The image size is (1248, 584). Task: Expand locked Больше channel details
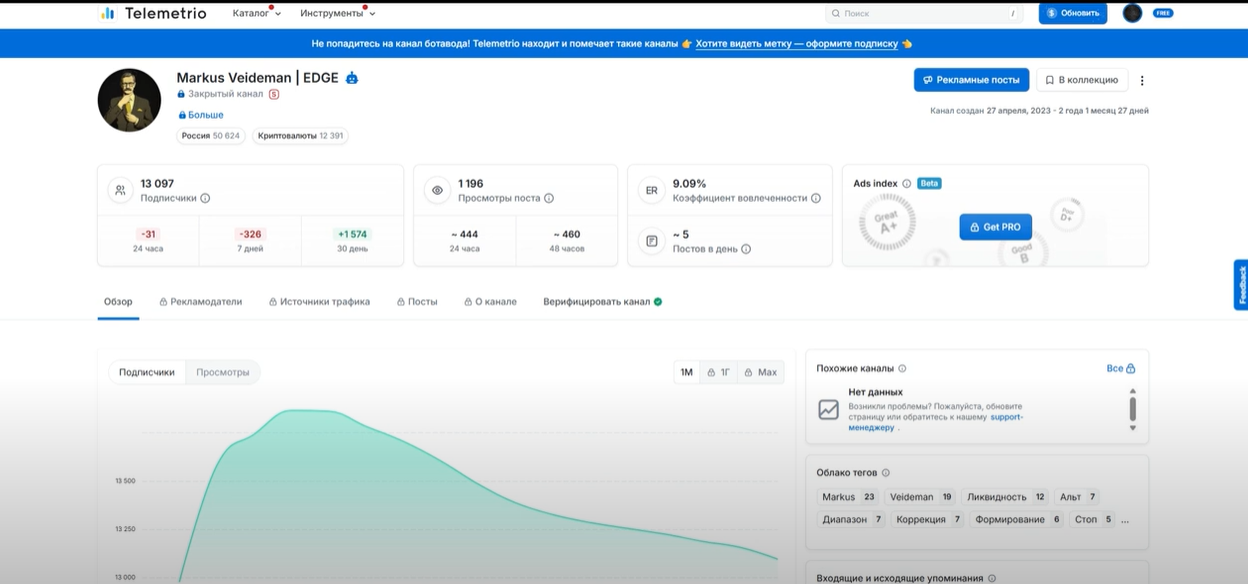(x=201, y=115)
